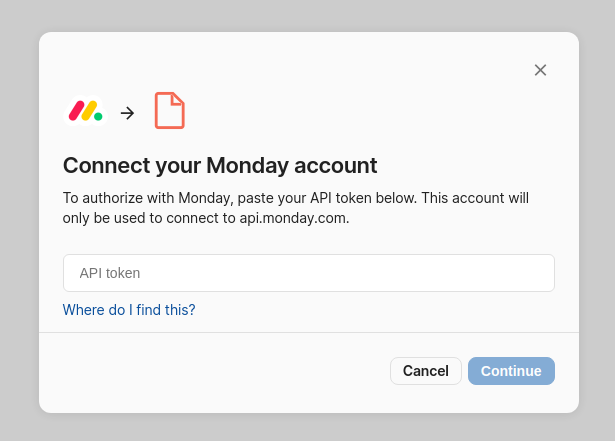
Task: Click the orange document file icon
Action: 169,111
